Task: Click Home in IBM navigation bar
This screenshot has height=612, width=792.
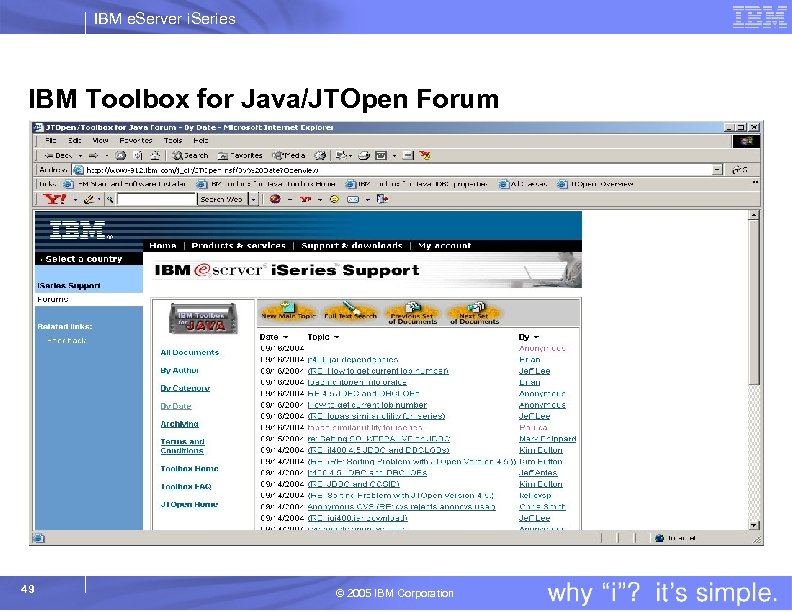Action: point(163,245)
